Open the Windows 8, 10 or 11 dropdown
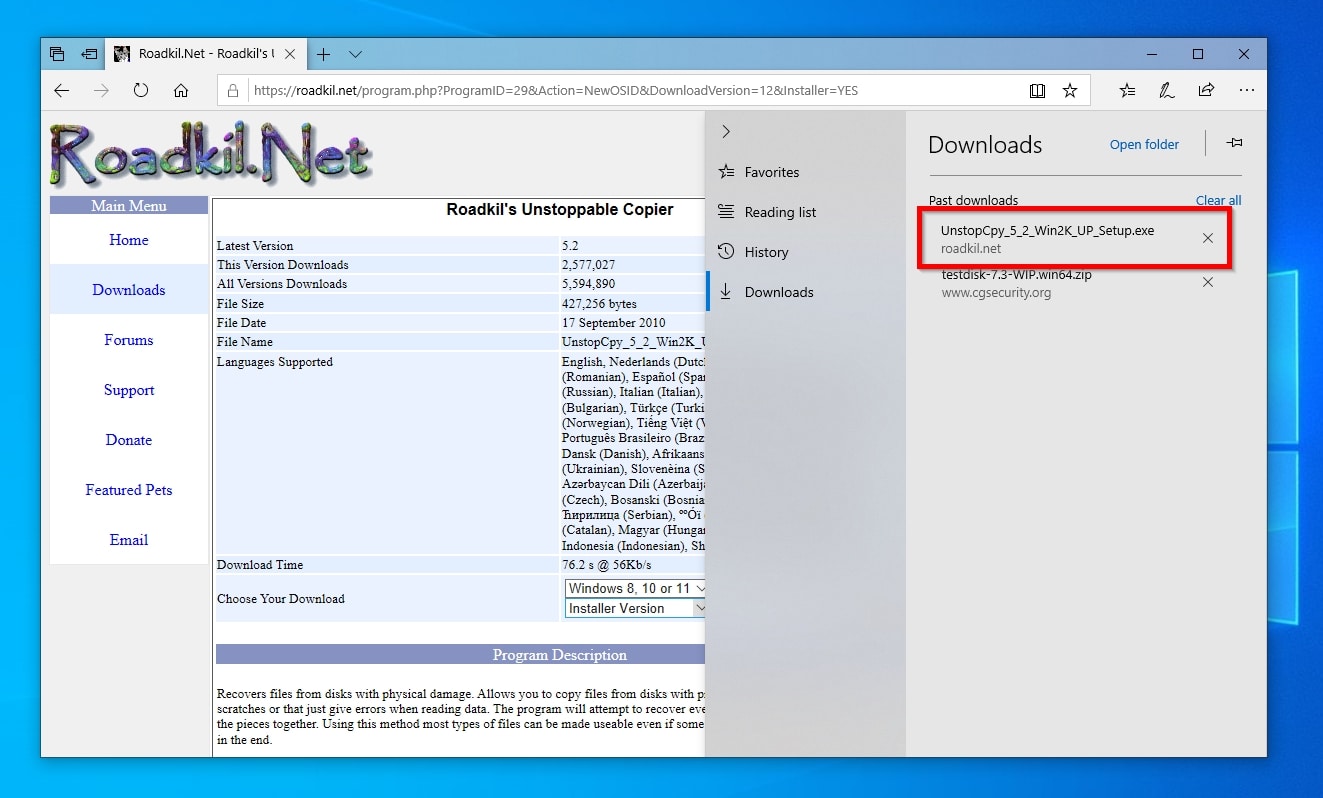The width and height of the screenshot is (1323, 798). pos(636,588)
